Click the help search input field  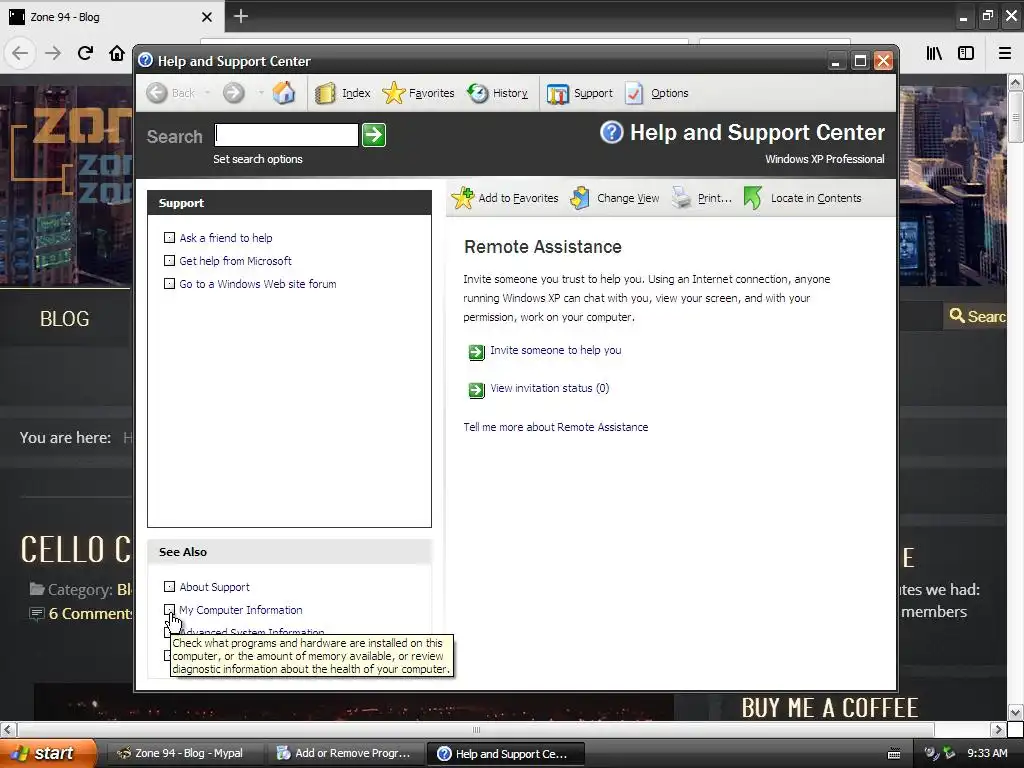pos(287,135)
